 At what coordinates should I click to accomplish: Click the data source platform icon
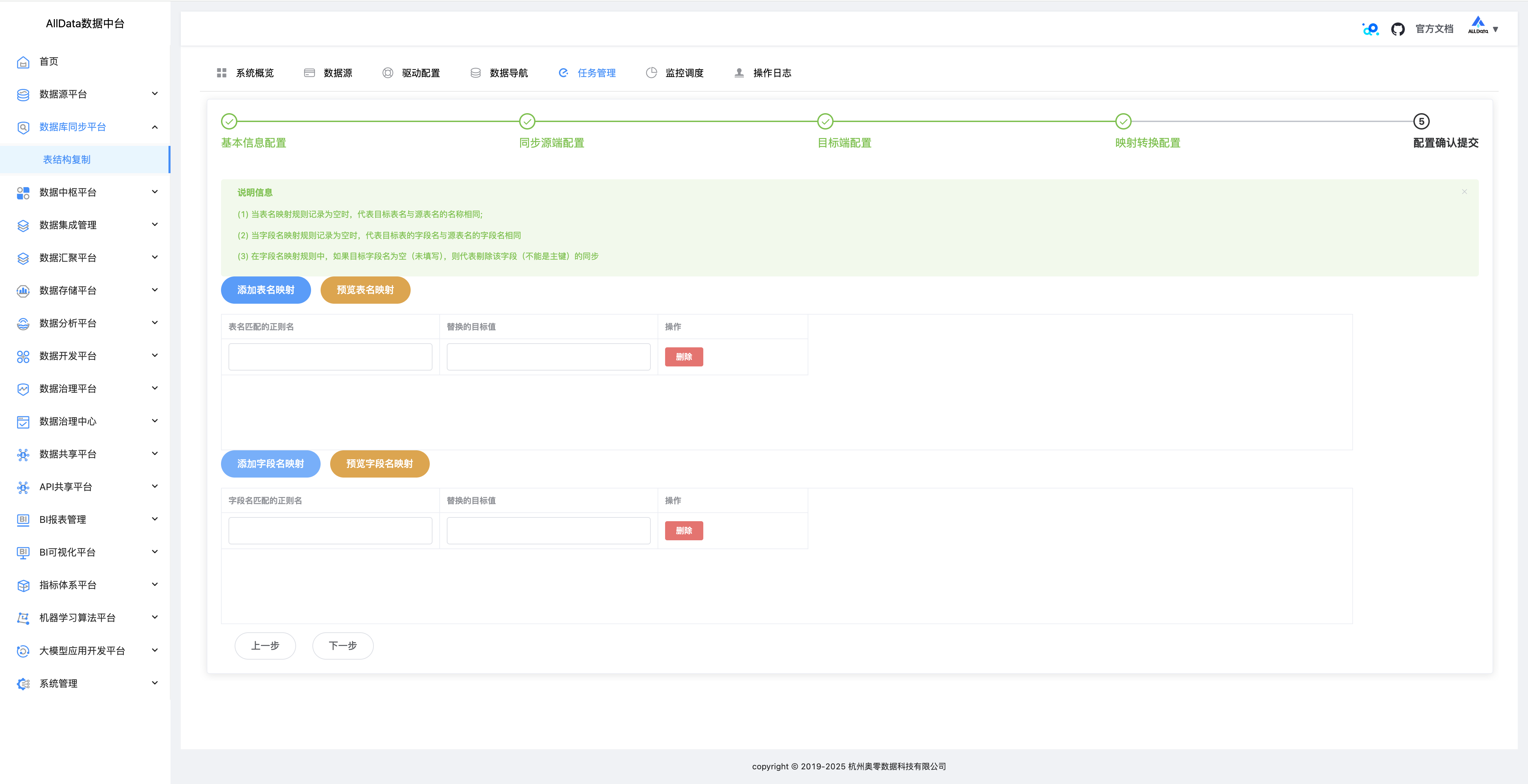coord(23,95)
